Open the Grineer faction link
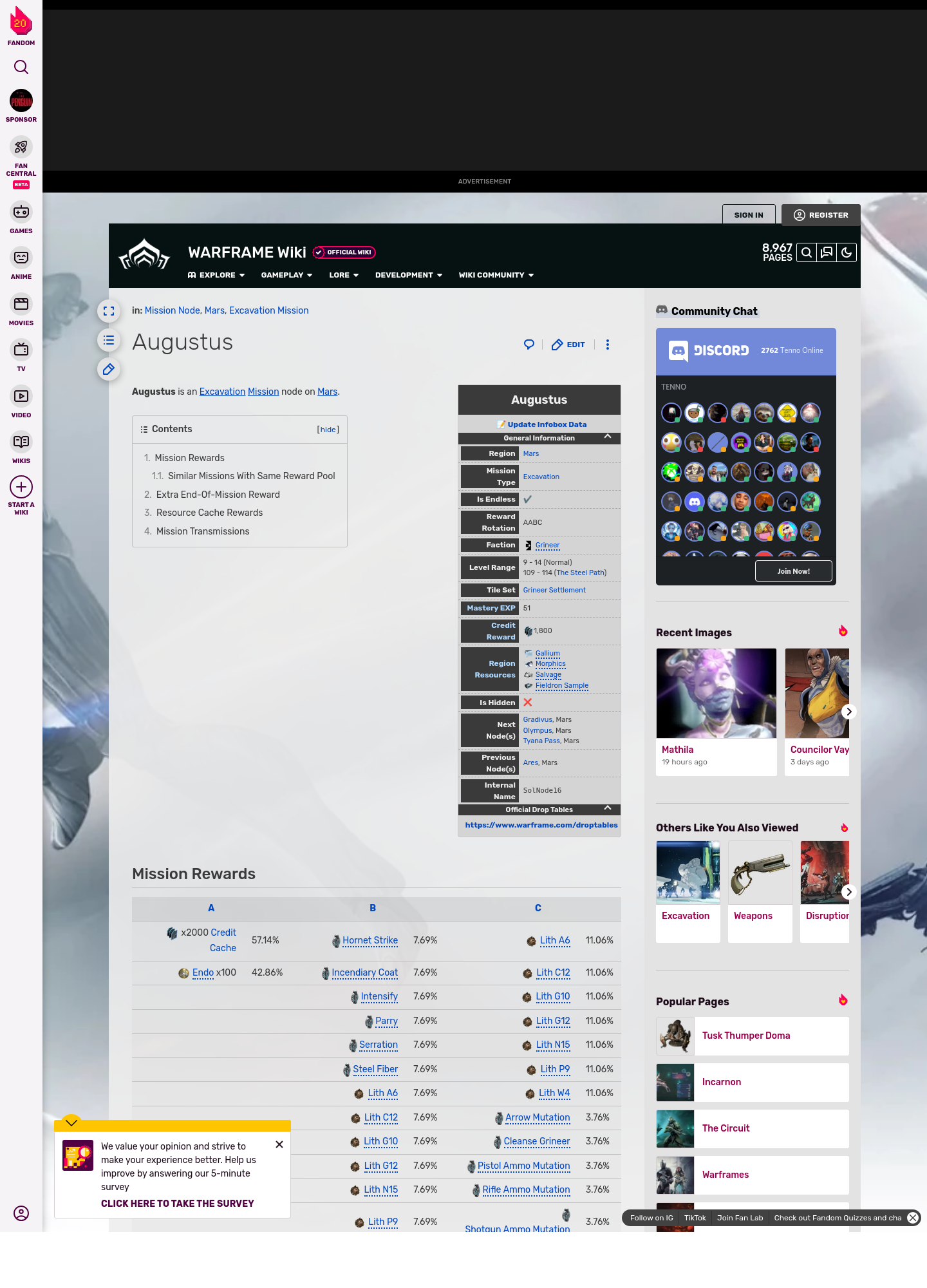Screen dimensions: 927x1288 point(547,545)
